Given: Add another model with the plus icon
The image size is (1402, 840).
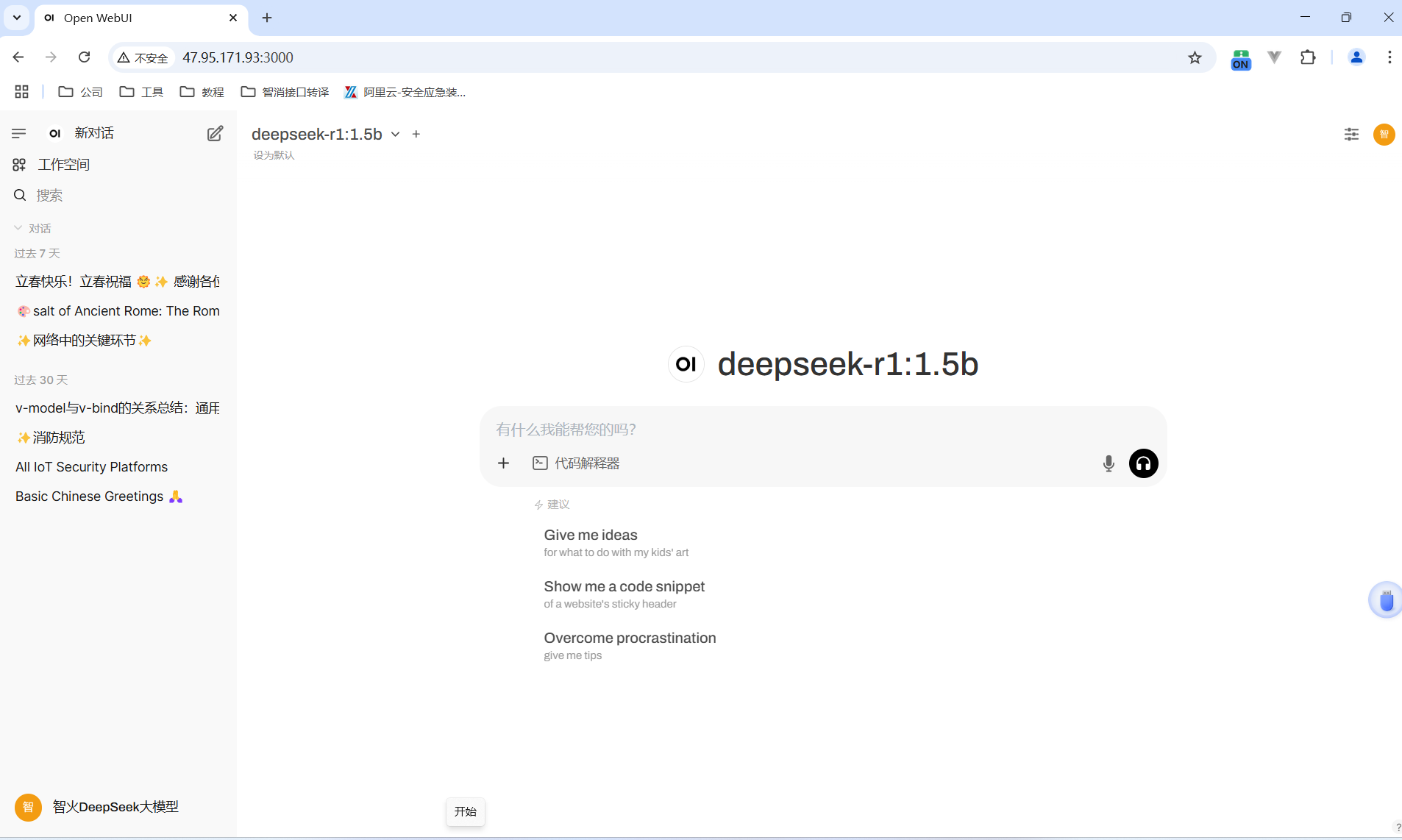Looking at the screenshot, I should point(416,134).
